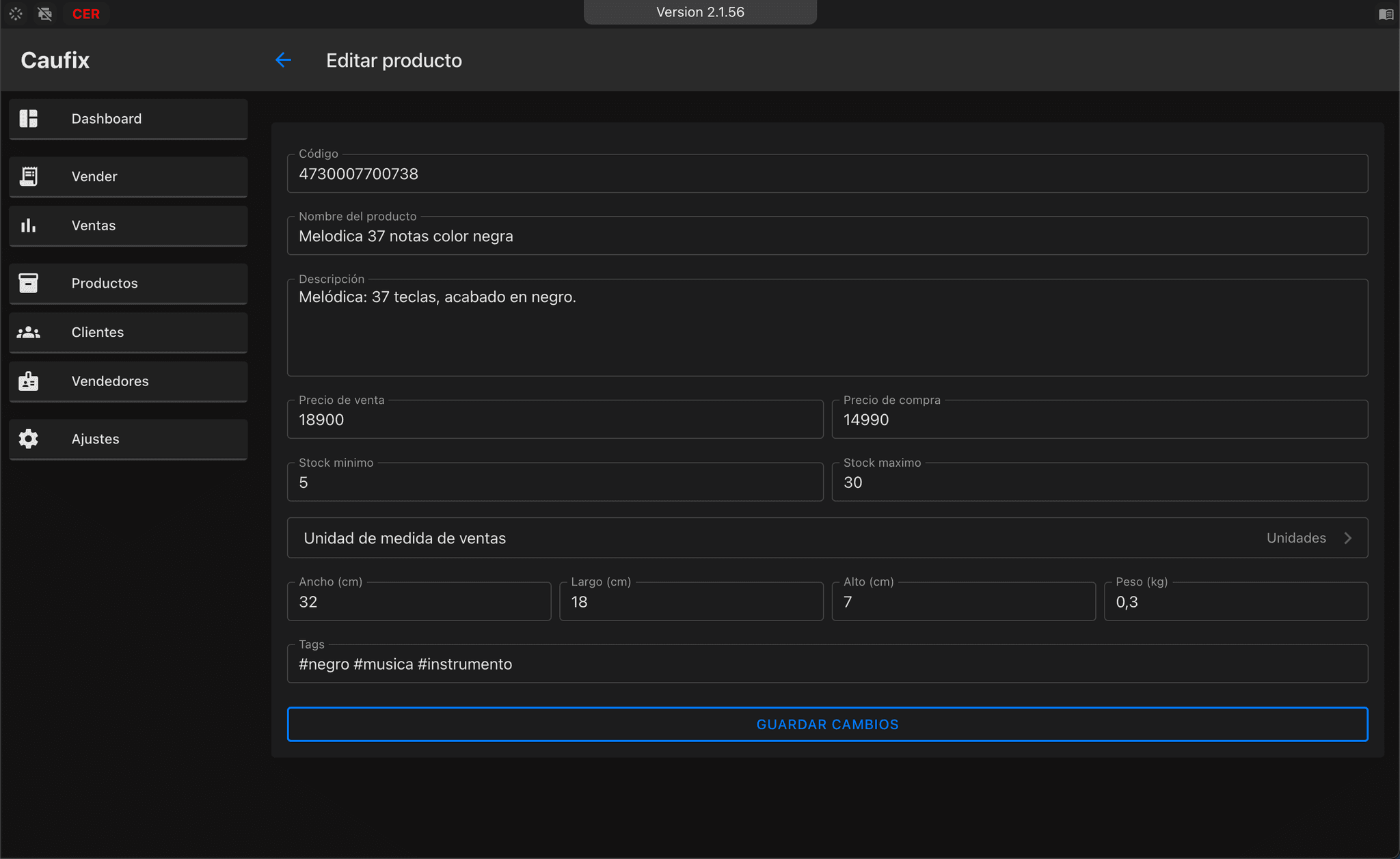Open the book icon at top right

[x=1385, y=13]
